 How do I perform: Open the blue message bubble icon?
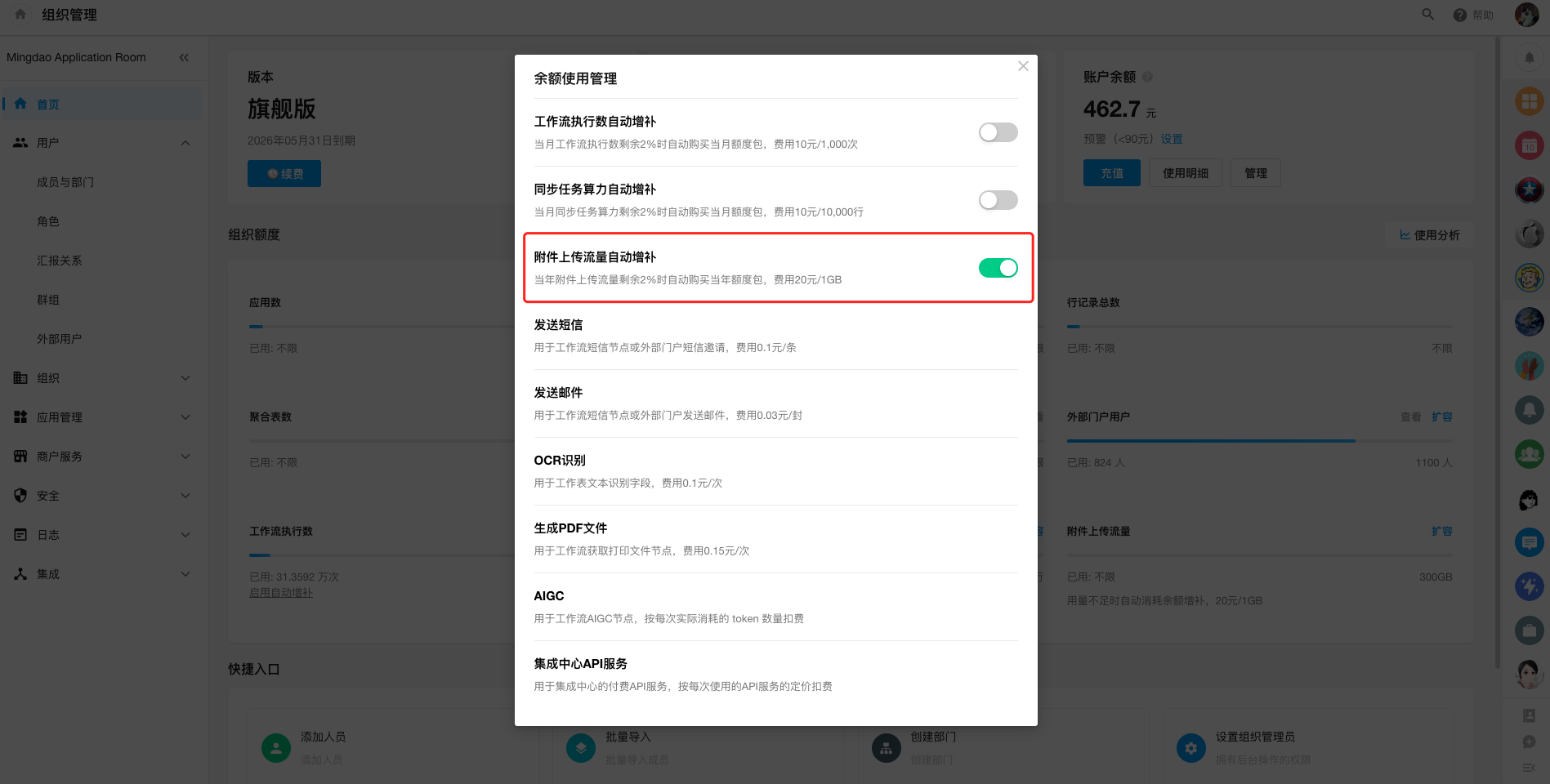click(x=1530, y=541)
